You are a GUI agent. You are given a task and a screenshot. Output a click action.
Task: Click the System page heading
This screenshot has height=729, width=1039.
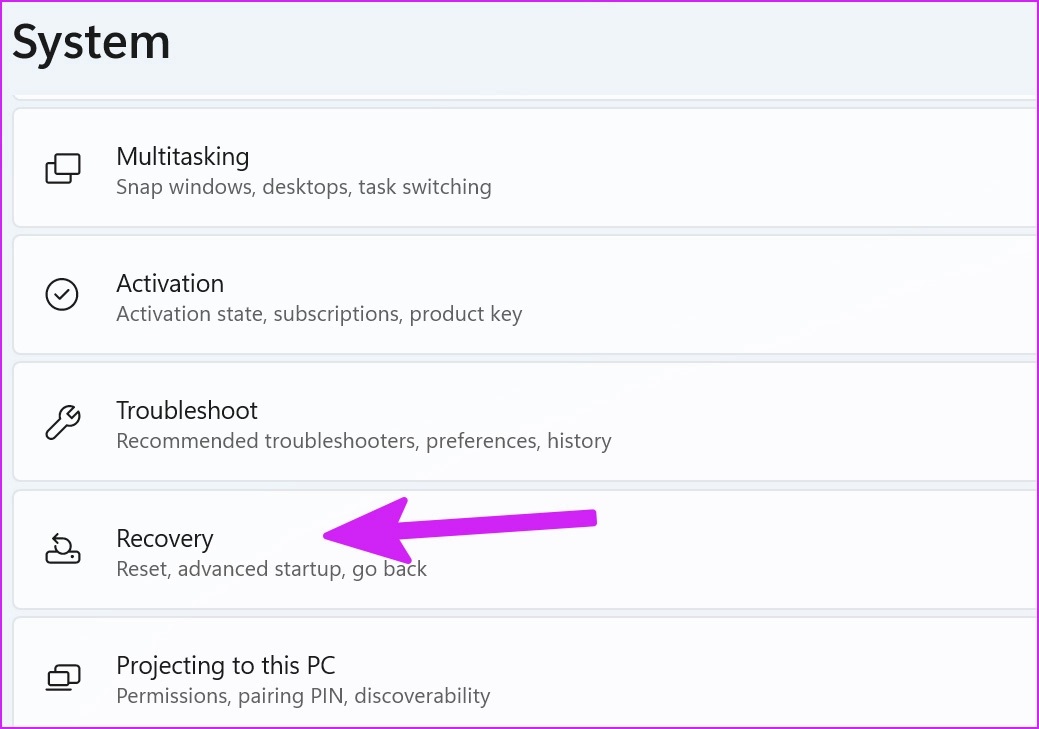pyautogui.click(x=91, y=43)
